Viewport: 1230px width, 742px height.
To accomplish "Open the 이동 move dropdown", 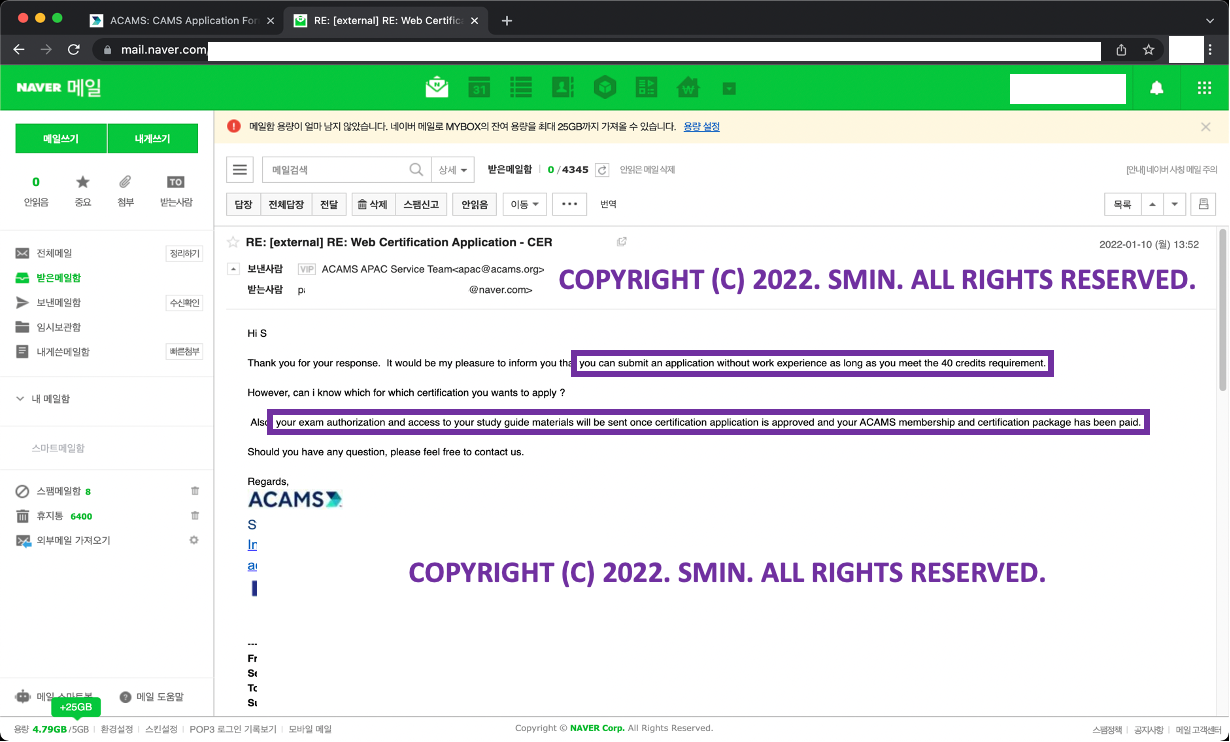I will point(524,204).
